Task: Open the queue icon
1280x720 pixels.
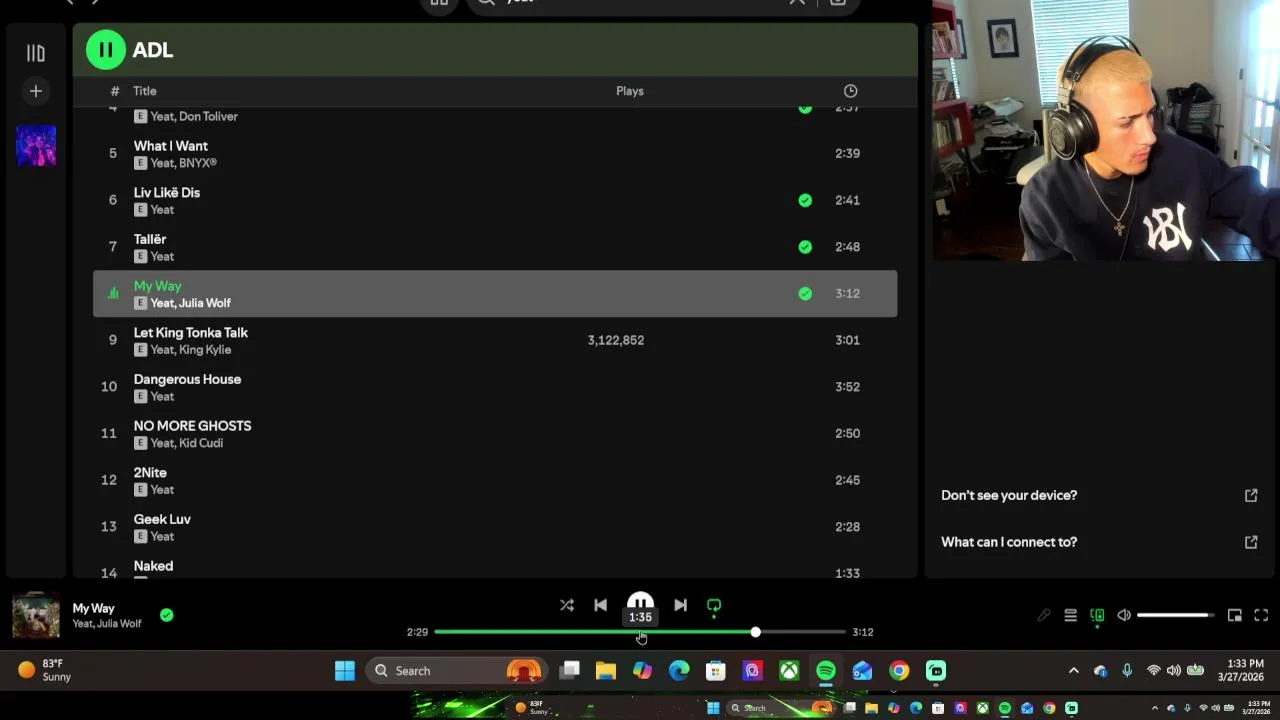Action: [x=1070, y=616]
